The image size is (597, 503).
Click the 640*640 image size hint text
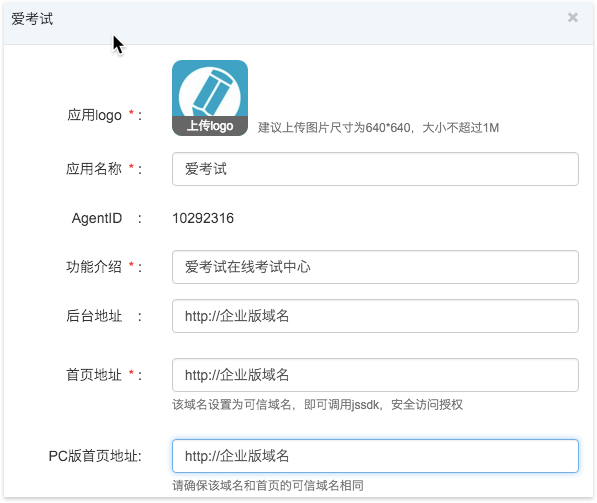coord(378,128)
